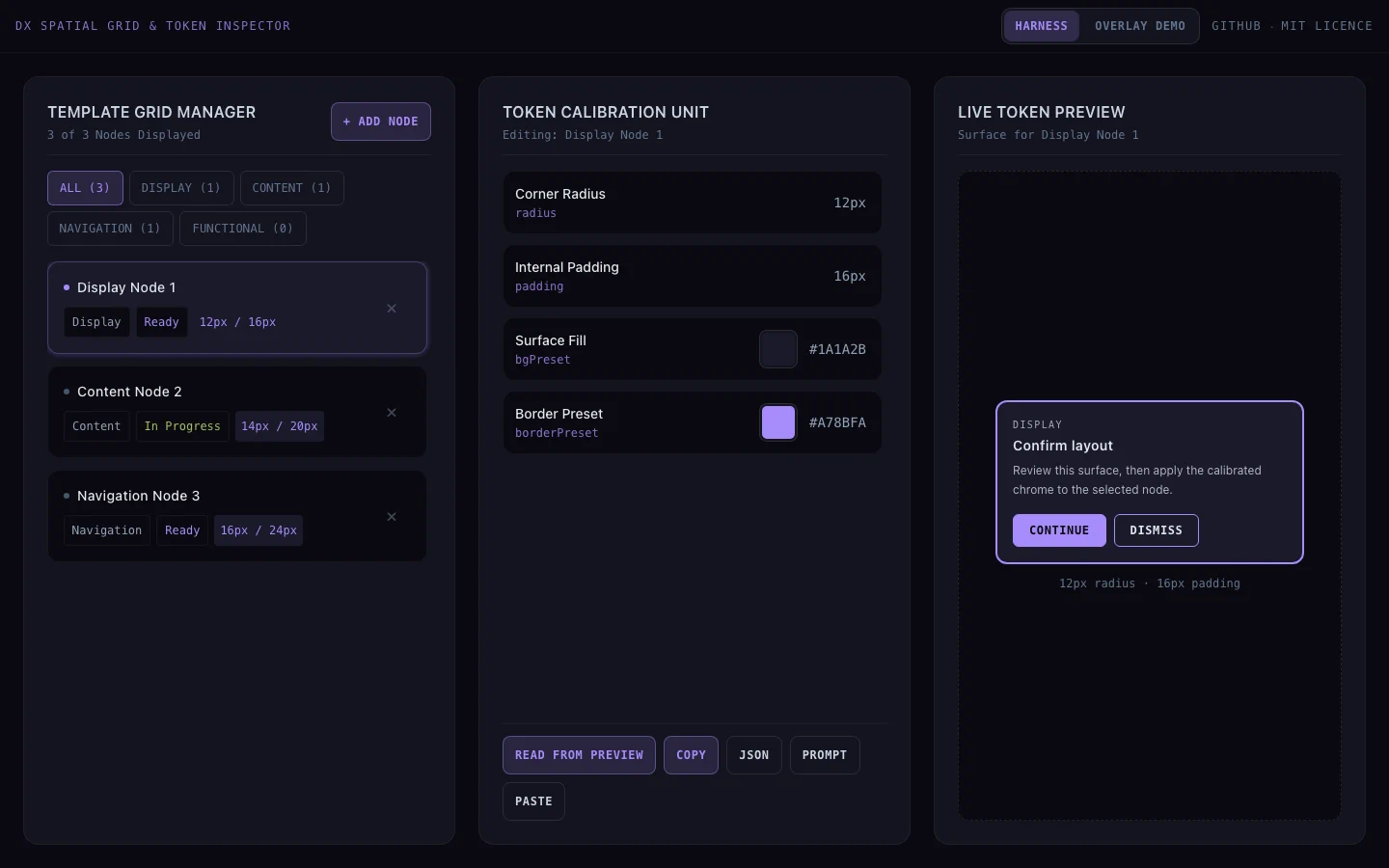Remove Display Node 1 with its X icon
This screenshot has width=1389, height=868.
(392, 309)
